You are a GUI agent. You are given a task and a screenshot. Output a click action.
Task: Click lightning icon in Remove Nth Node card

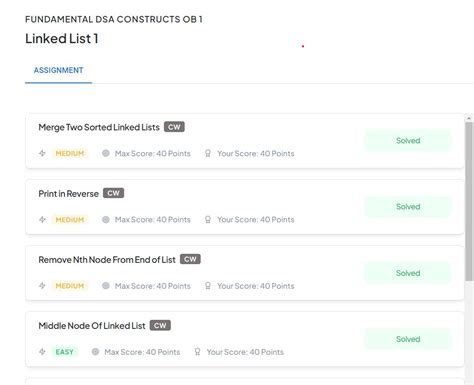42,286
